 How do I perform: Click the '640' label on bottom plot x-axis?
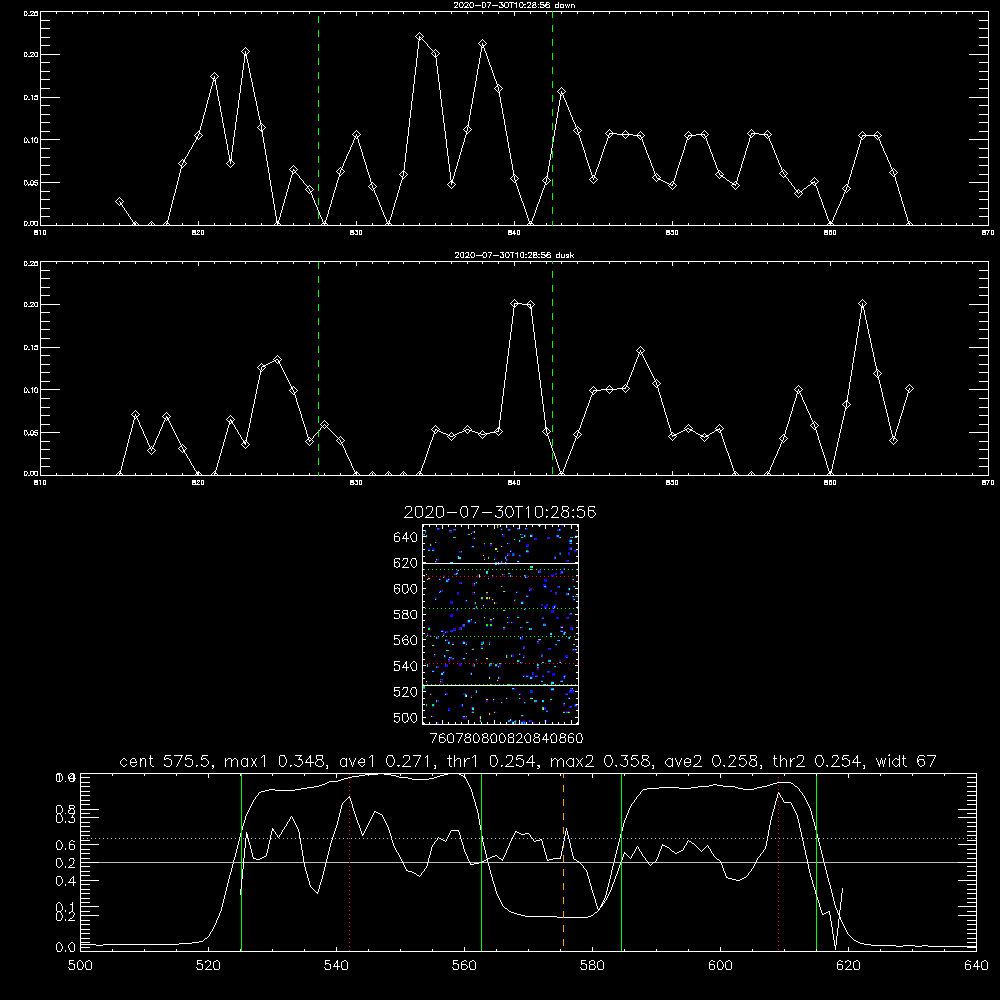tap(976, 966)
